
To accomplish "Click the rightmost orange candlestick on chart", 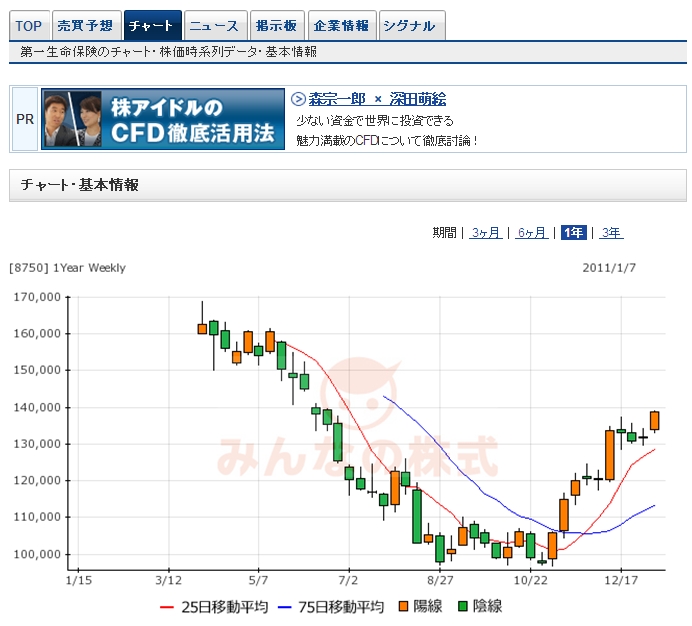I will [x=654, y=420].
